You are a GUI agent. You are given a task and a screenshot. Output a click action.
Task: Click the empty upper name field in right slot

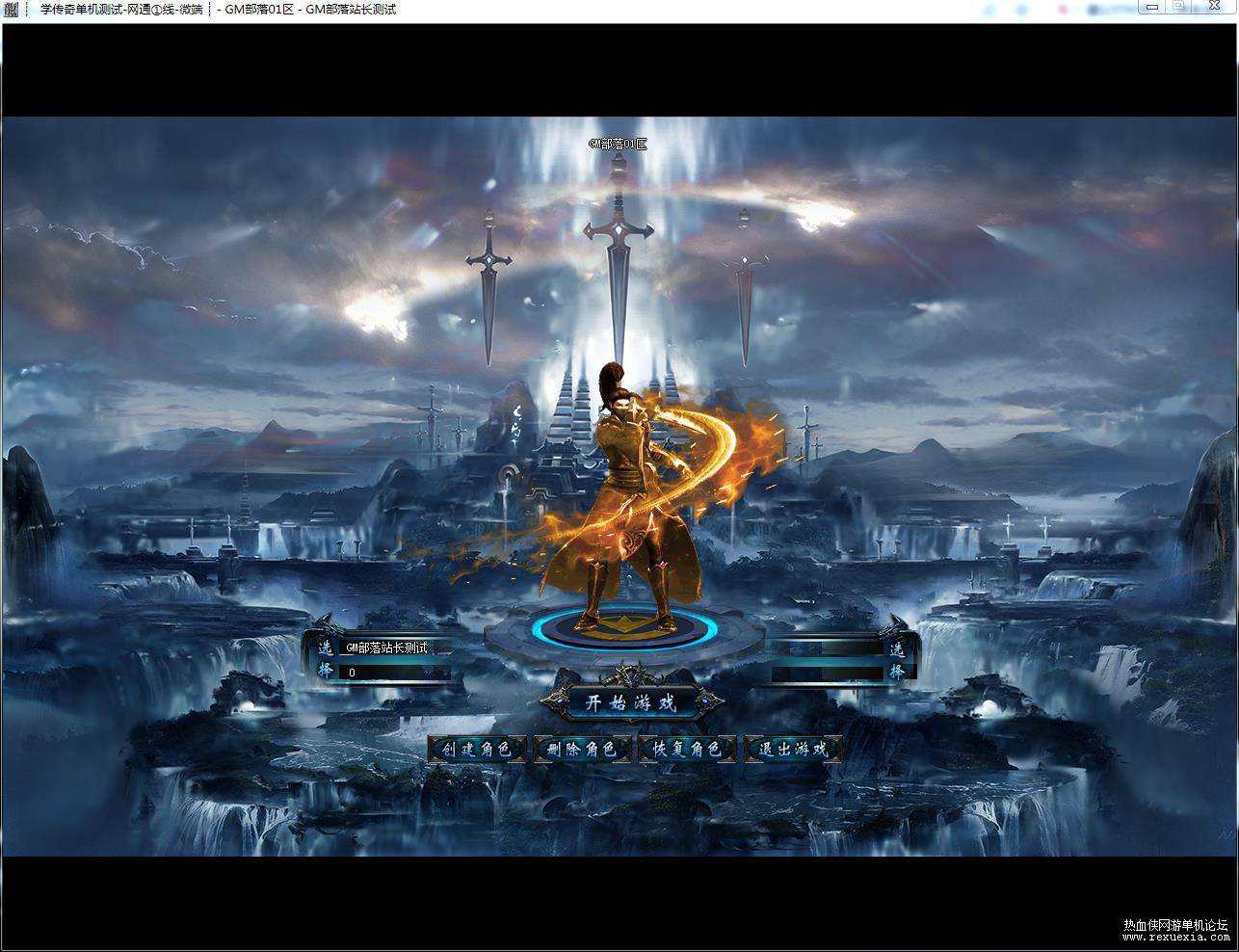pos(830,648)
